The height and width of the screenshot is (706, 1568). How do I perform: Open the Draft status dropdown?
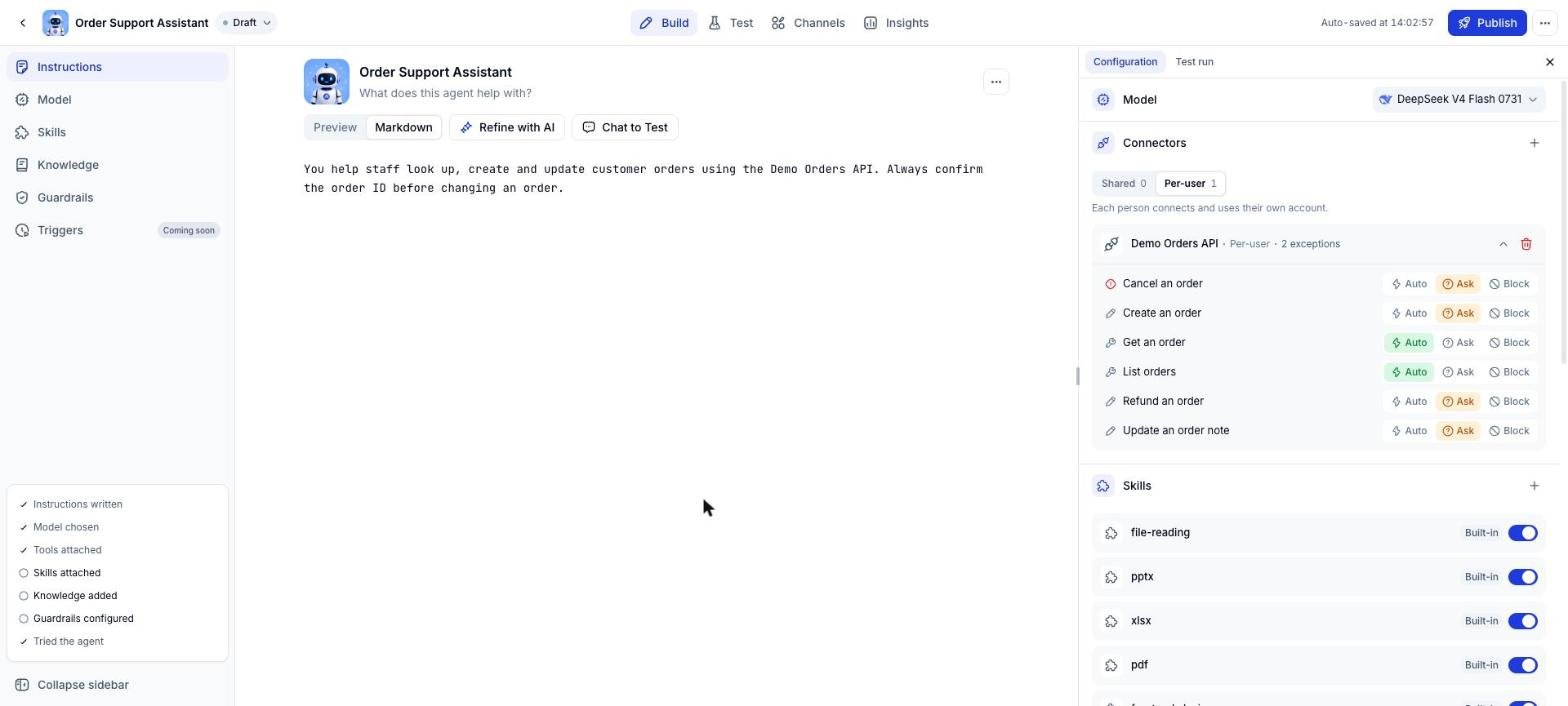tap(246, 23)
